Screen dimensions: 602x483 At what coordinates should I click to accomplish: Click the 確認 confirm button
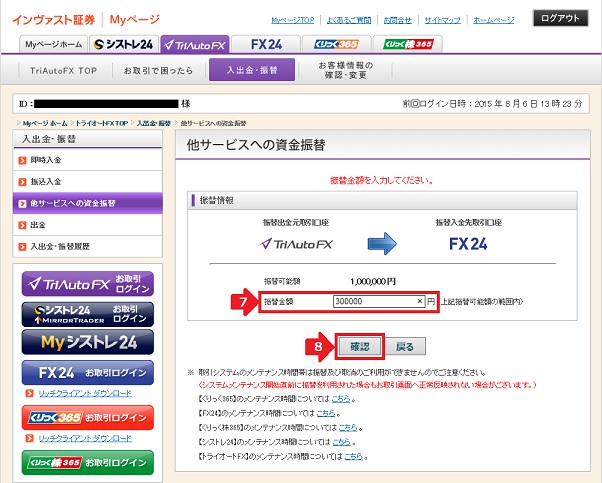pyautogui.click(x=360, y=346)
